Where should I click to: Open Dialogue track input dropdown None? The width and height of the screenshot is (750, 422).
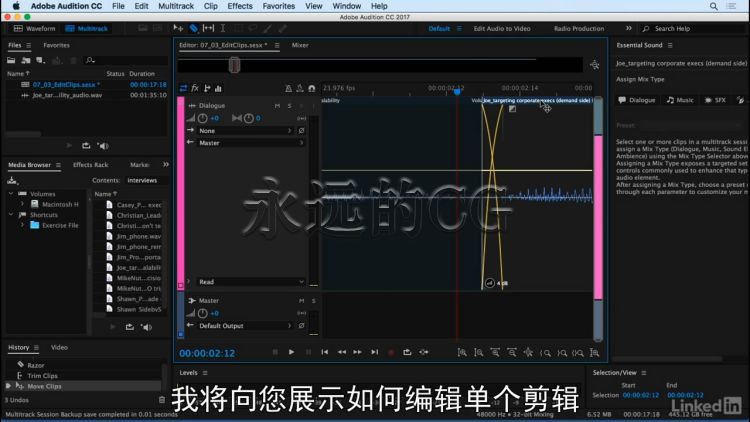pos(244,131)
